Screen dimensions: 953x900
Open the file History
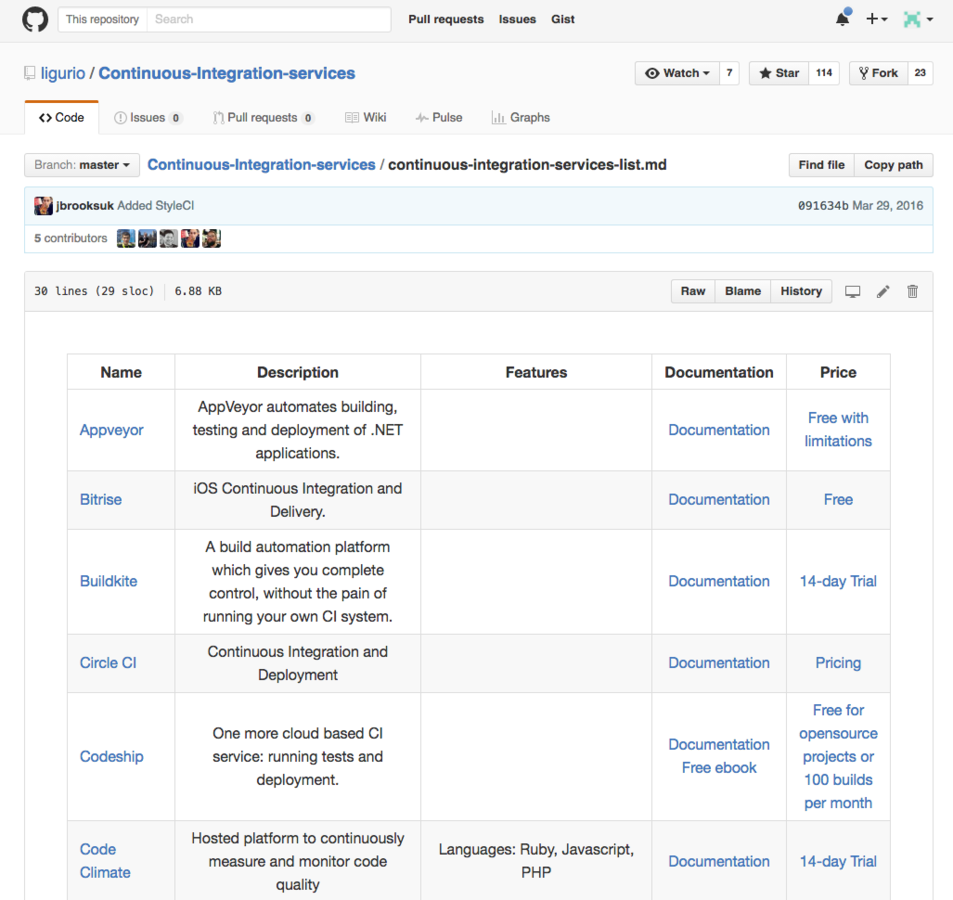pyautogui.click(x=801, y=291)
